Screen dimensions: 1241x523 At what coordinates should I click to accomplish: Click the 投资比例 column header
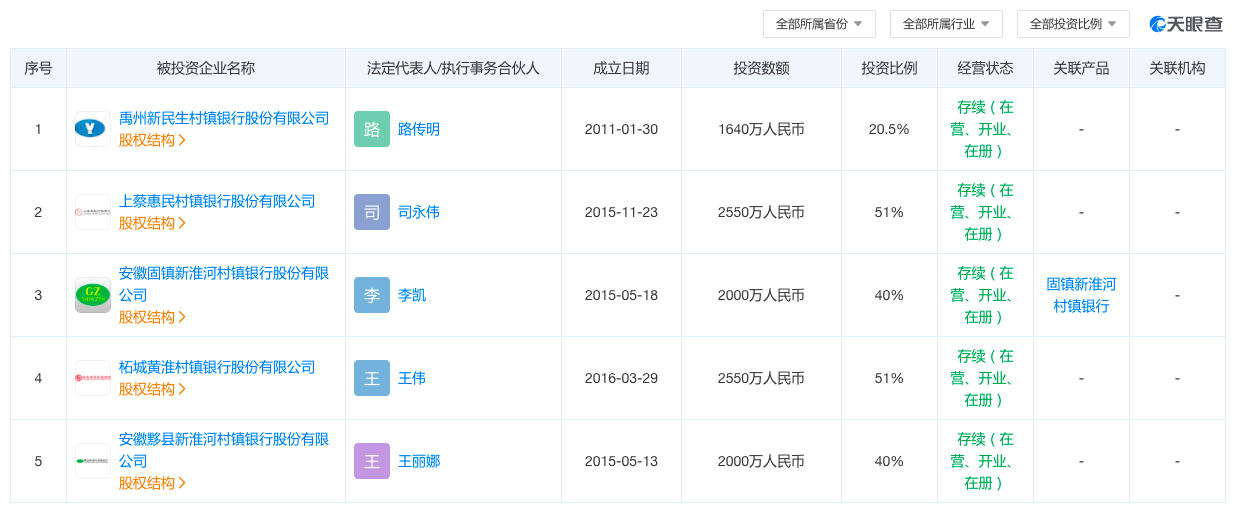click(889, 68)
